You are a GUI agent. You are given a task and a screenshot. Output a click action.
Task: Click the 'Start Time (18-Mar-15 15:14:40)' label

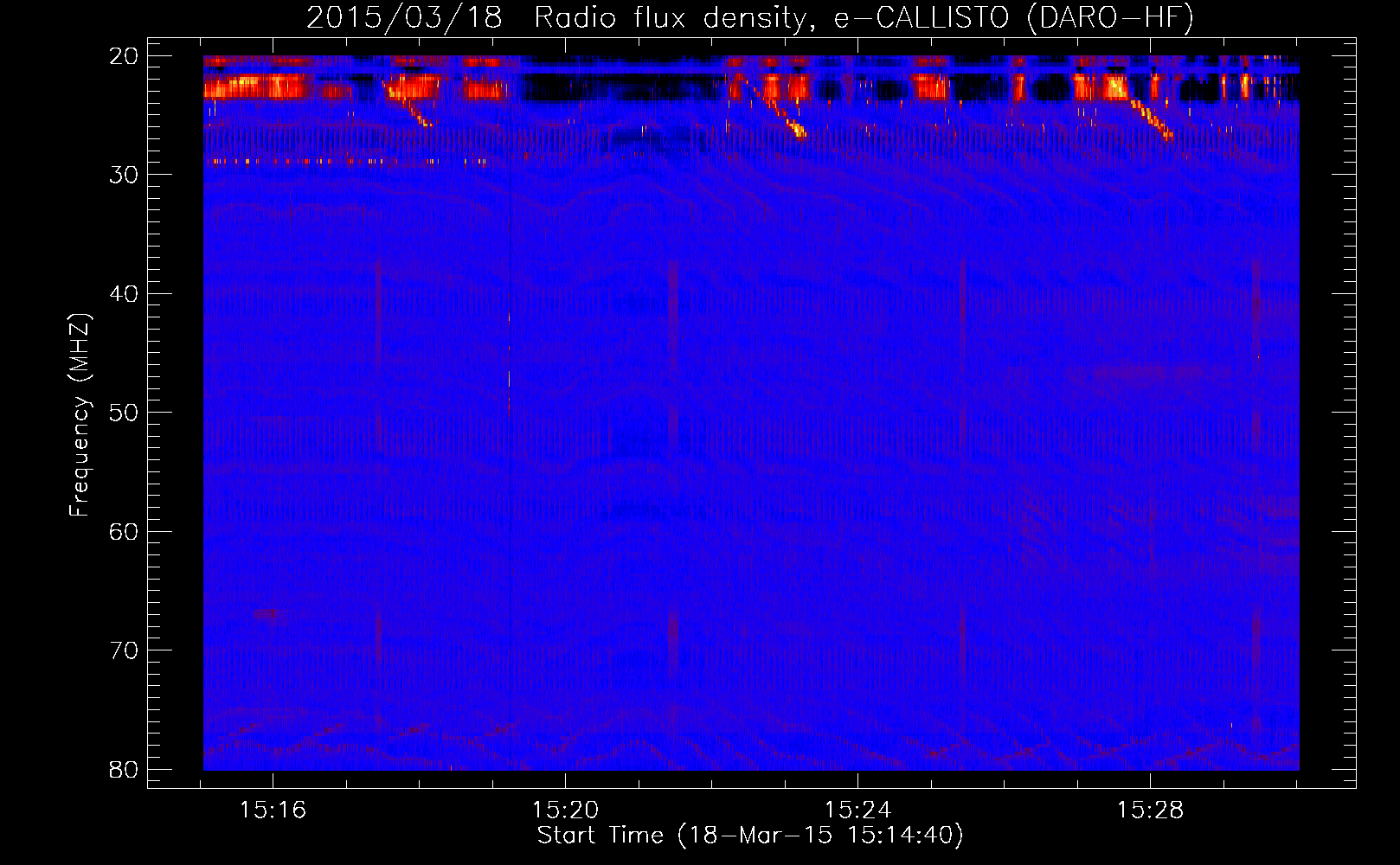coord(750,836)
